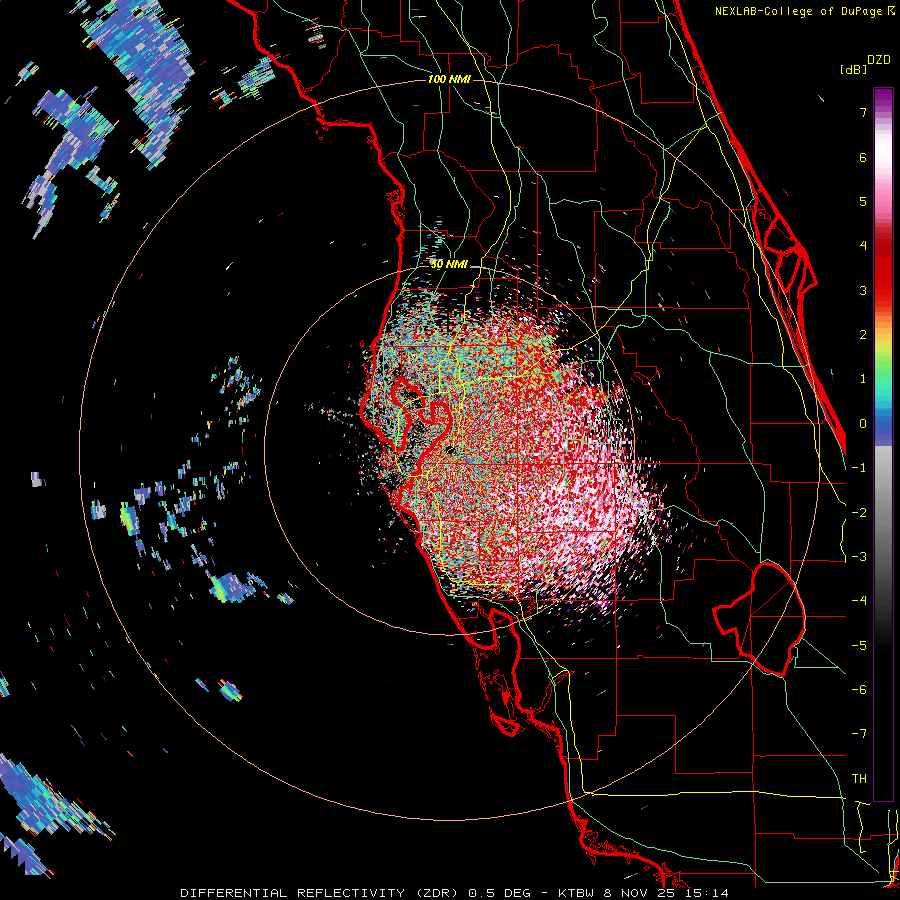Click the 0 value on the color scale
Screen dimensions: 900x900
pyautogui.click(x=863, y=424)
